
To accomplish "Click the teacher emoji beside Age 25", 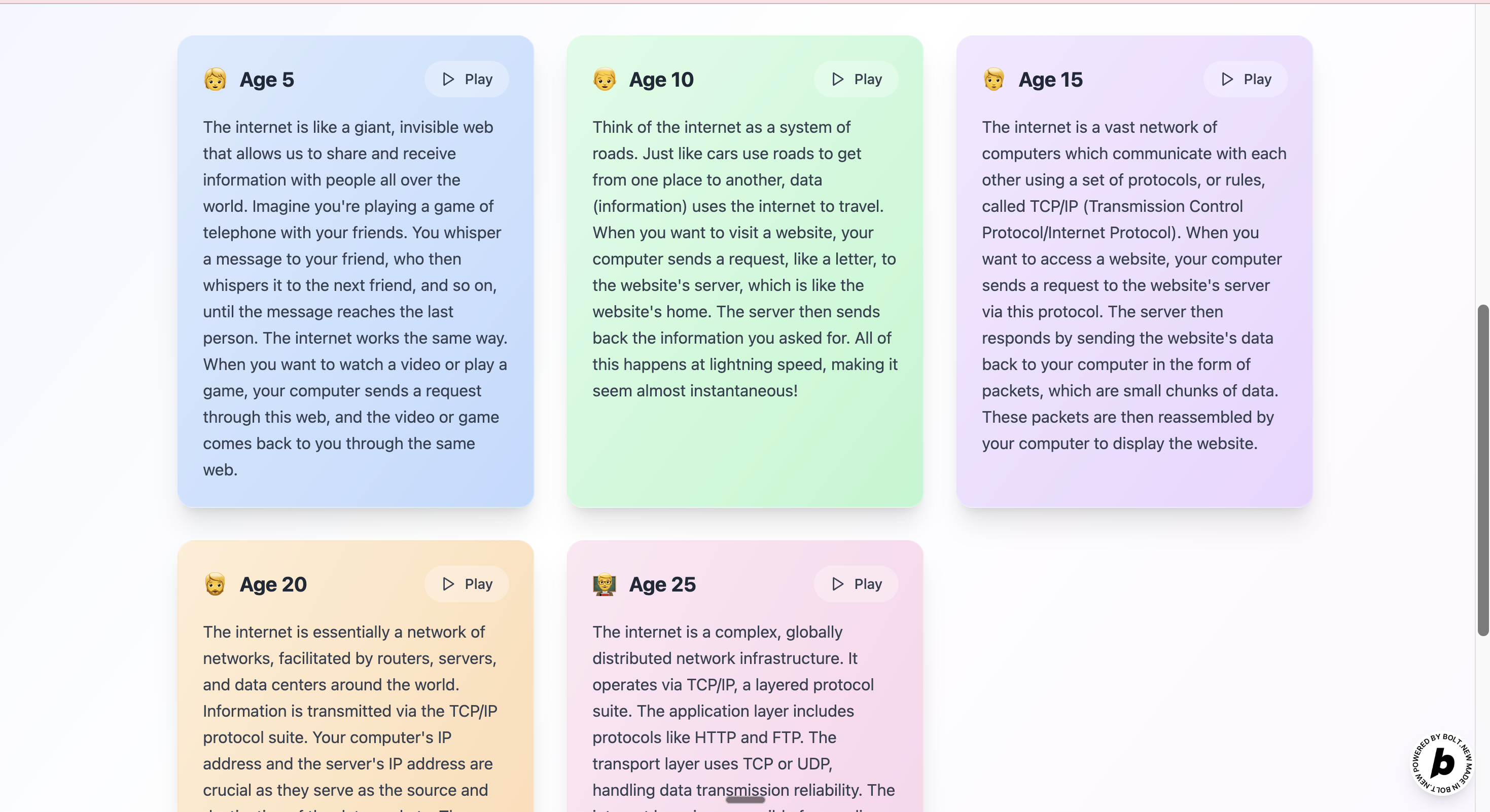I will (x=605, y=584).
